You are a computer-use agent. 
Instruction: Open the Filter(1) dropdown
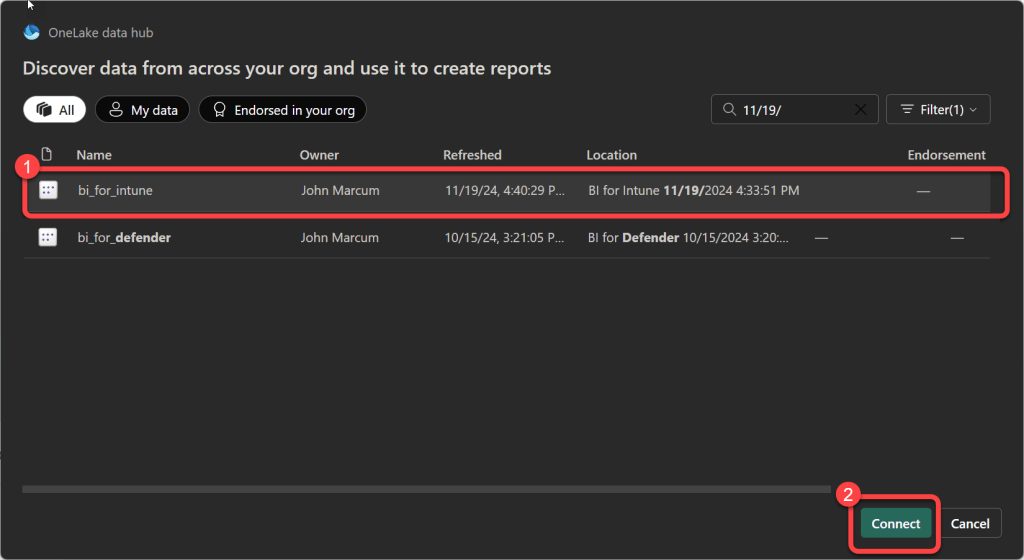click(x=938, y=110)
